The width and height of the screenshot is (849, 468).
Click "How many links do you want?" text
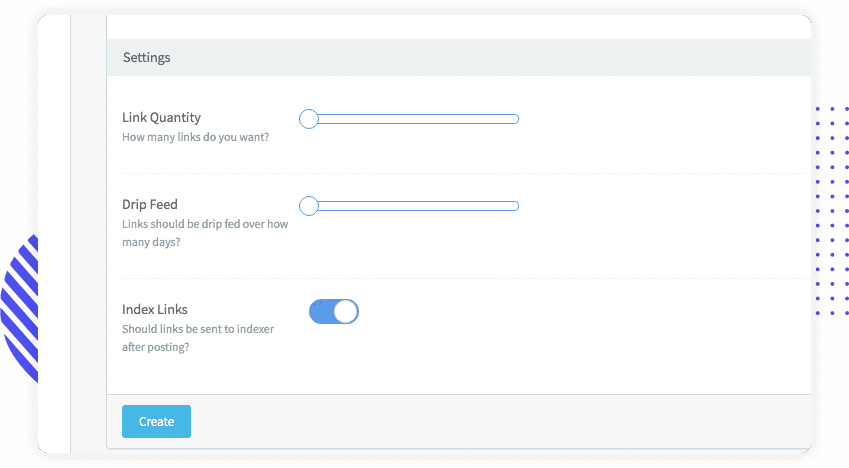[x=195, y=137]
